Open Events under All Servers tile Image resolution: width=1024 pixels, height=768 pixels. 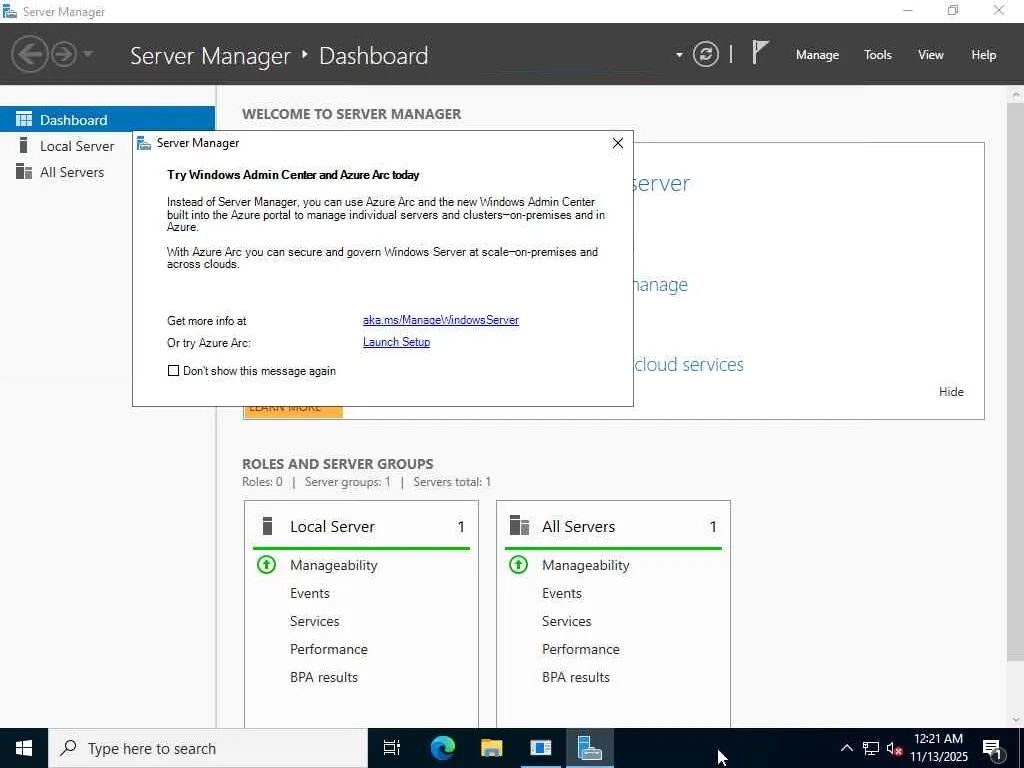(562, 593)
